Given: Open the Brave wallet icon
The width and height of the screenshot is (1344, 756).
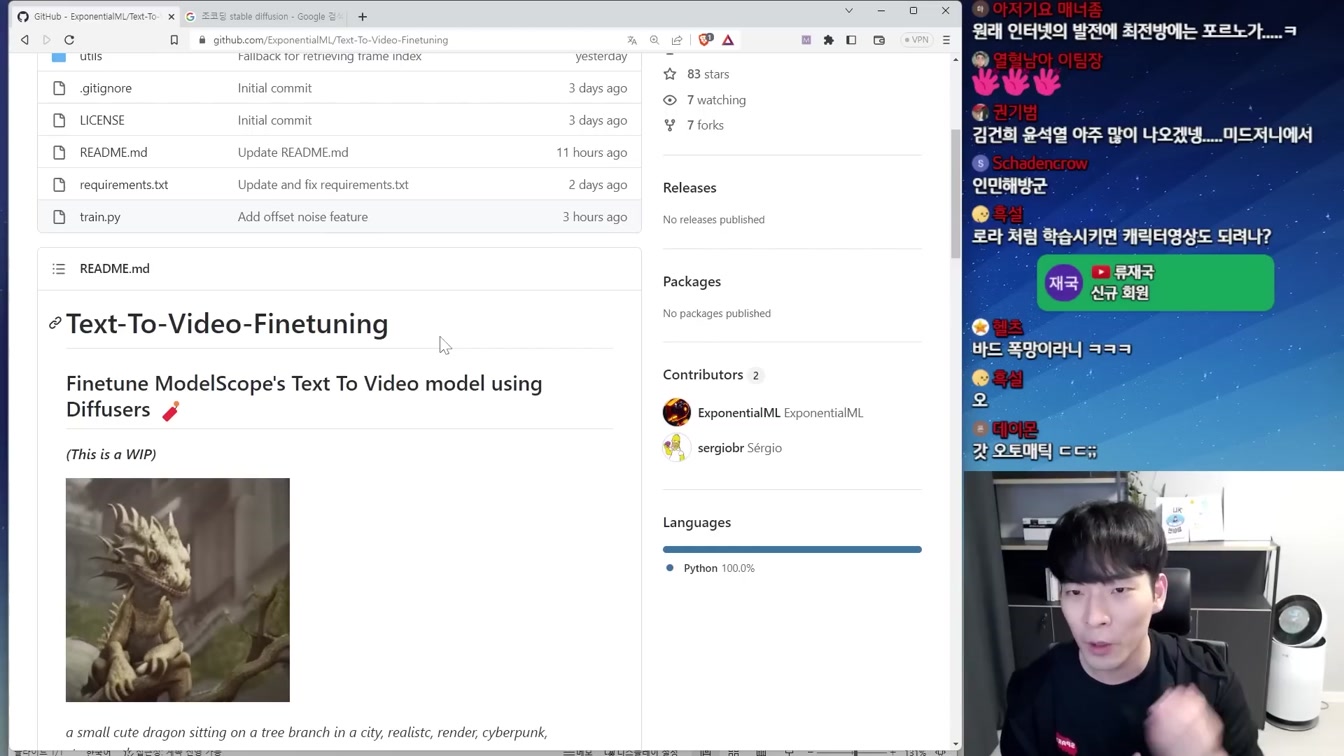Looking at the screenshot, I should pos(879,40).
